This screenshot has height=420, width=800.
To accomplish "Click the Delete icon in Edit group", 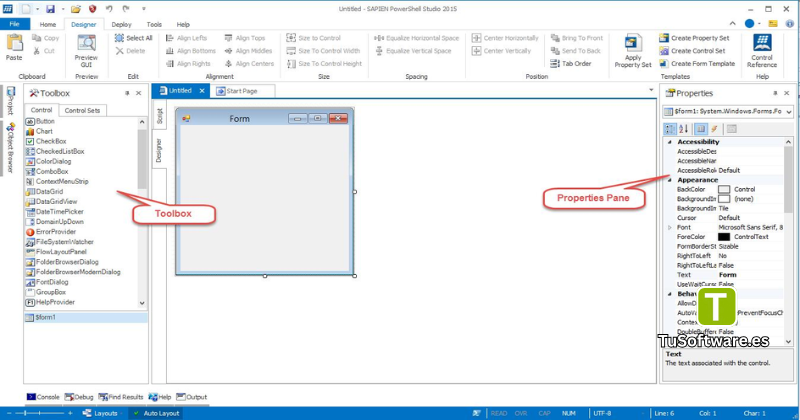I will [x=119, y=51].
